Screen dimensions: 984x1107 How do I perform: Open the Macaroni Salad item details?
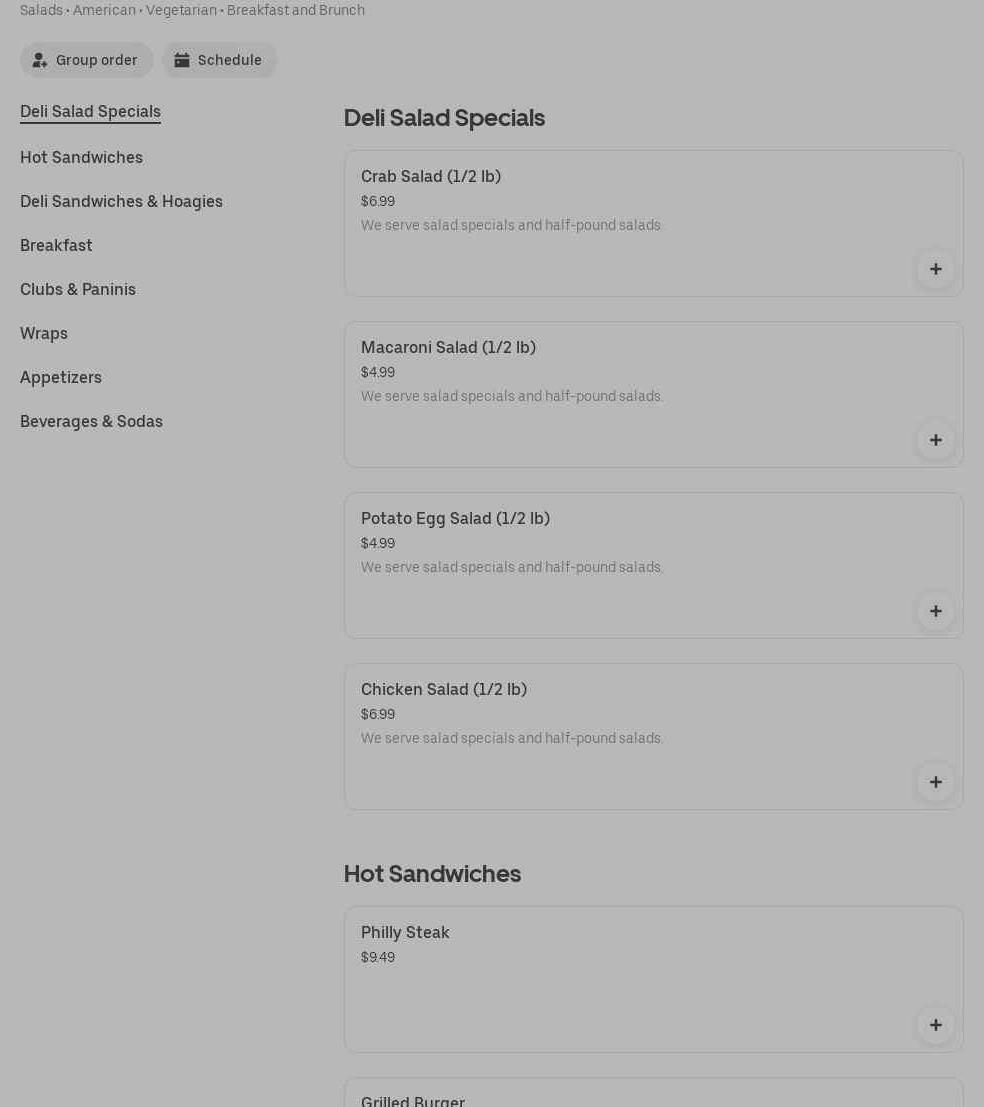pos(448,348)
